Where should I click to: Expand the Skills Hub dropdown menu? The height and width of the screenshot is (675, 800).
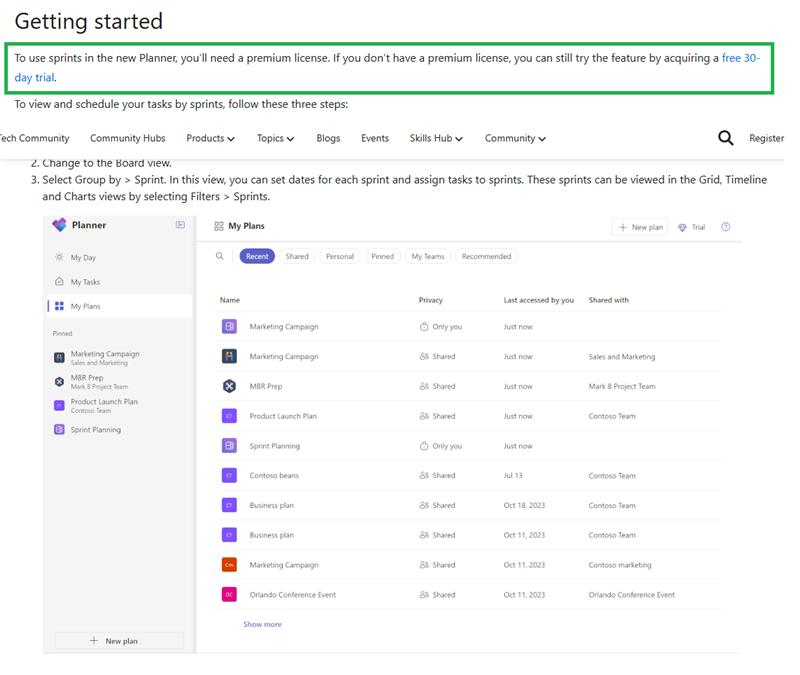pos(436,138)
